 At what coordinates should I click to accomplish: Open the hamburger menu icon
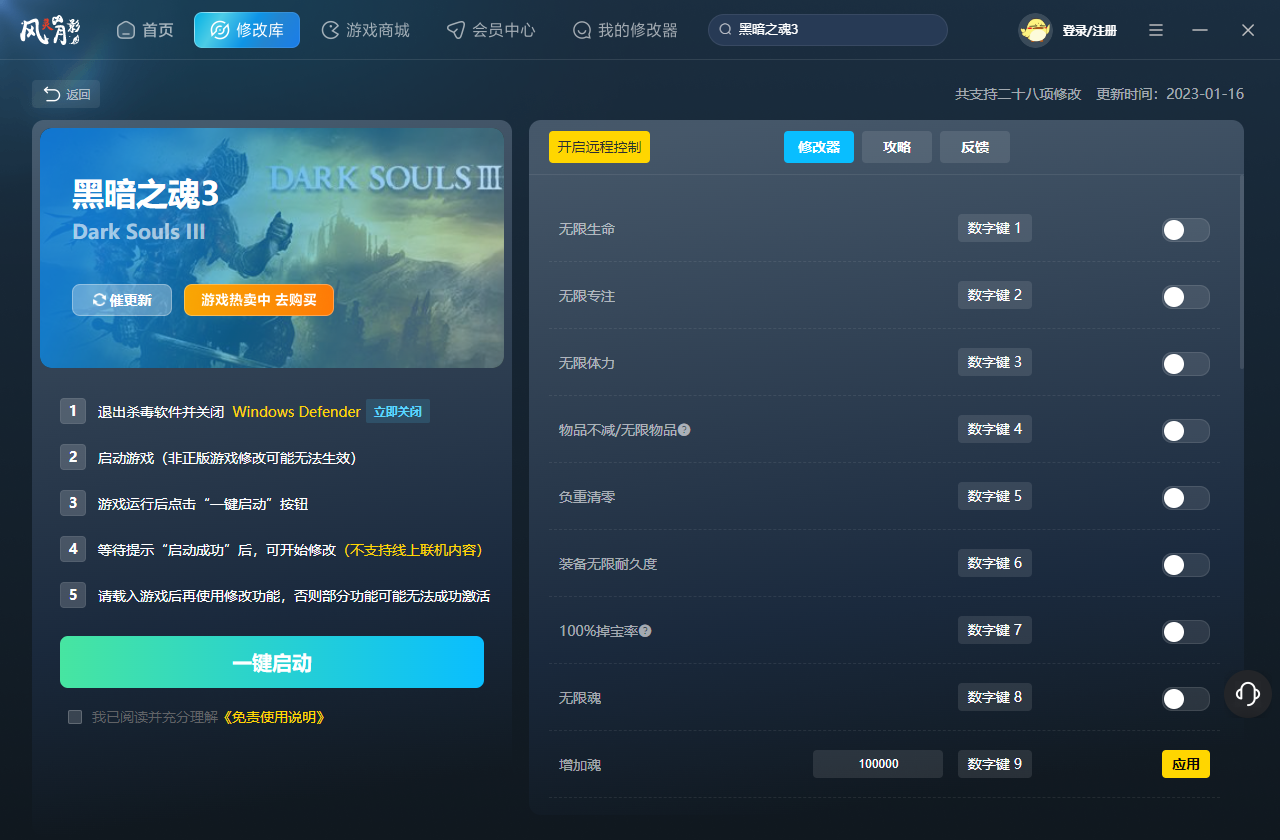(x=1155, y=30)
